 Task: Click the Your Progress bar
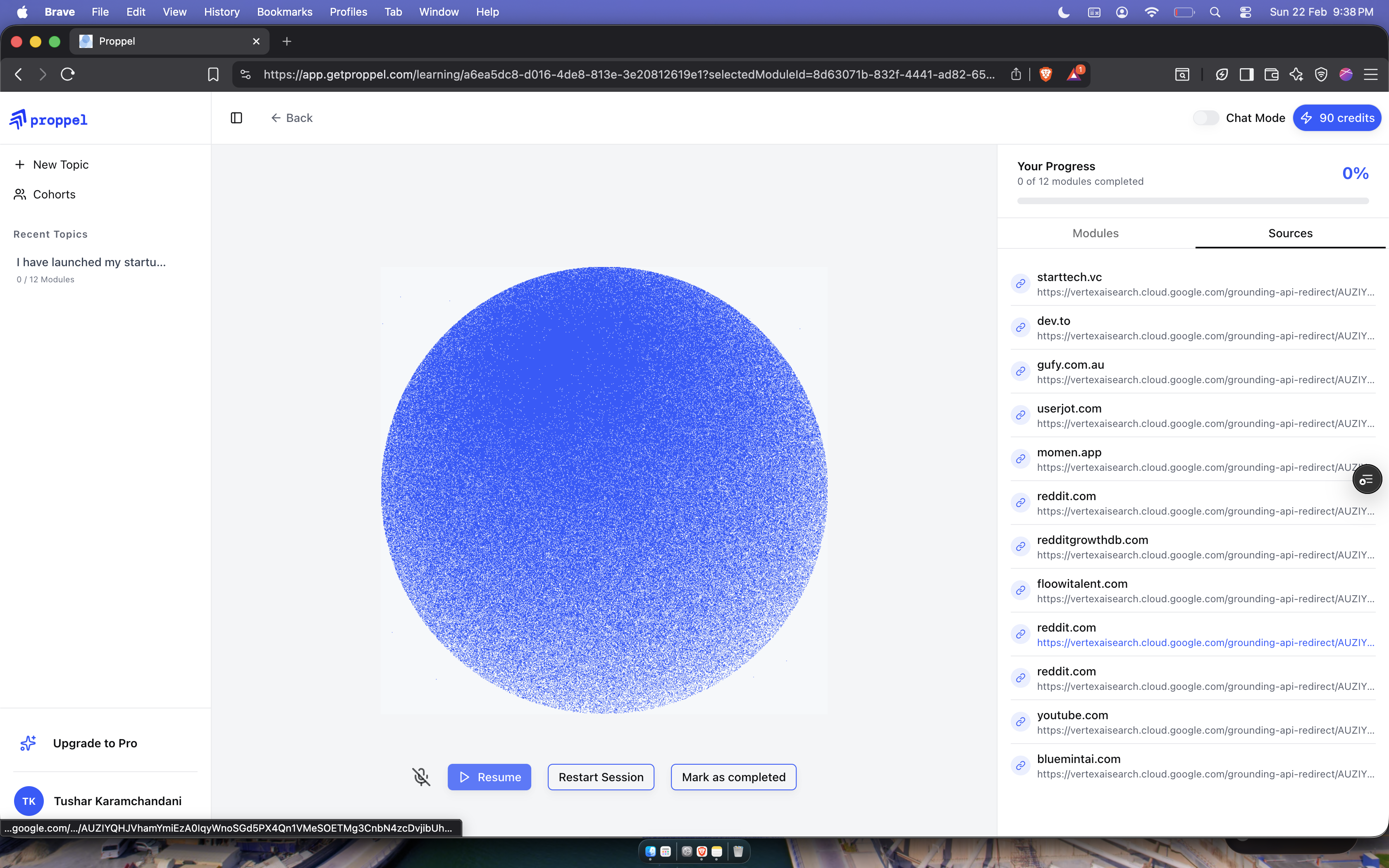coord(1193,201)
